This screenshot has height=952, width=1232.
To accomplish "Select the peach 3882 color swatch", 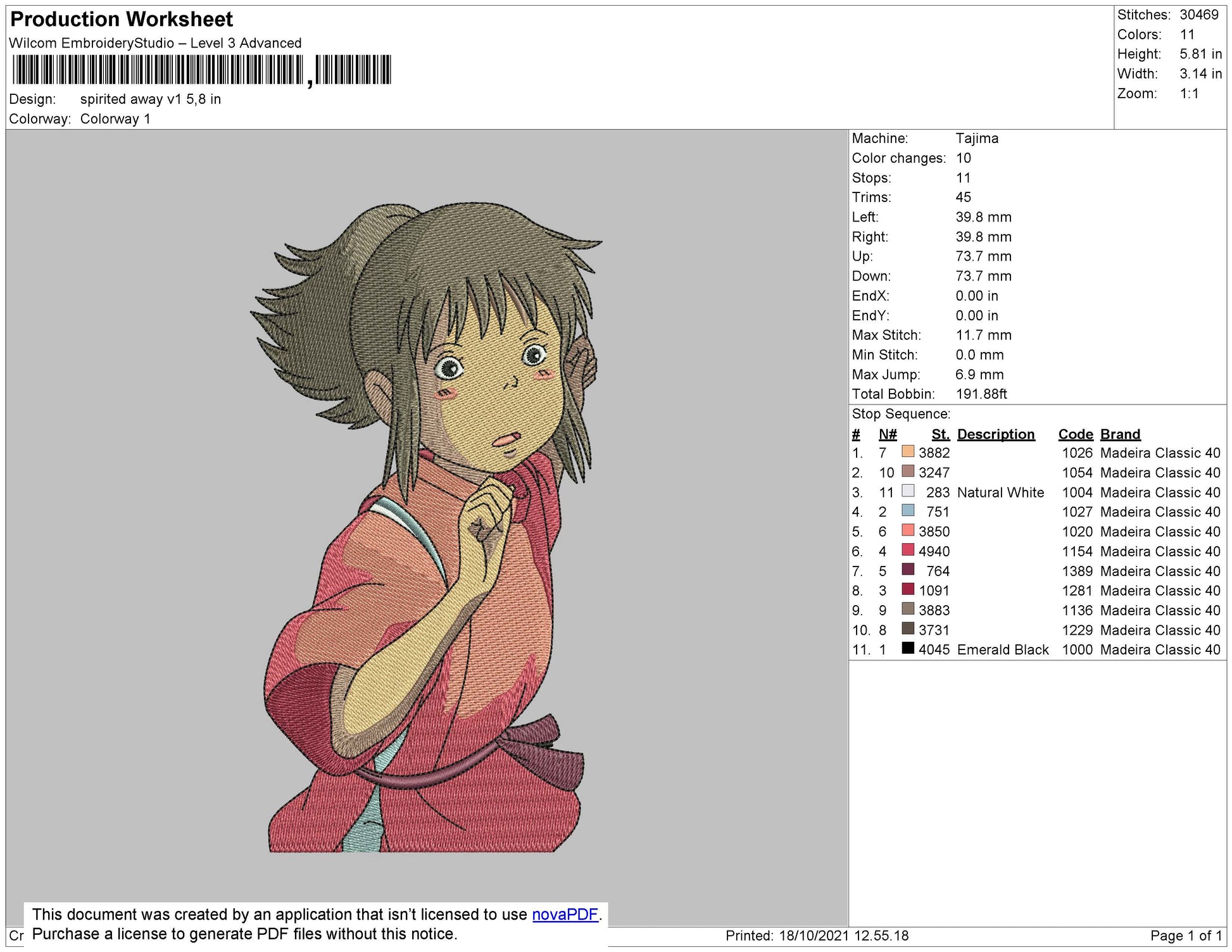I will 908,452.
